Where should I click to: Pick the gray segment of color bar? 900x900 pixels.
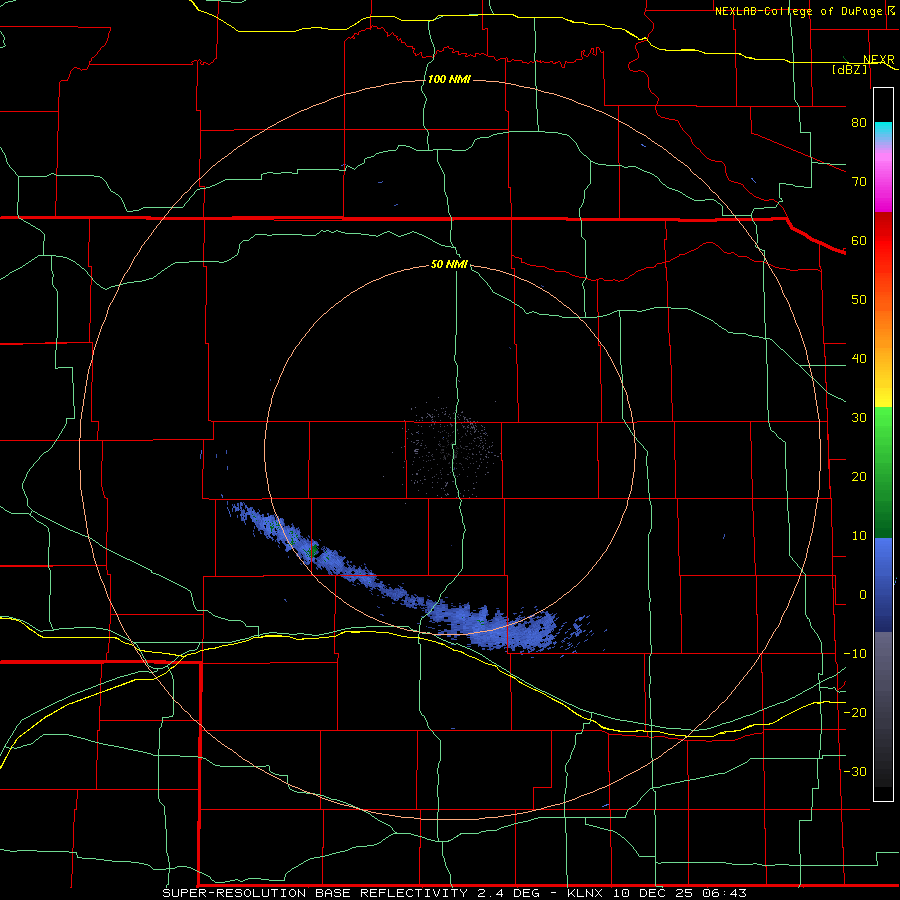coord(883,709)
